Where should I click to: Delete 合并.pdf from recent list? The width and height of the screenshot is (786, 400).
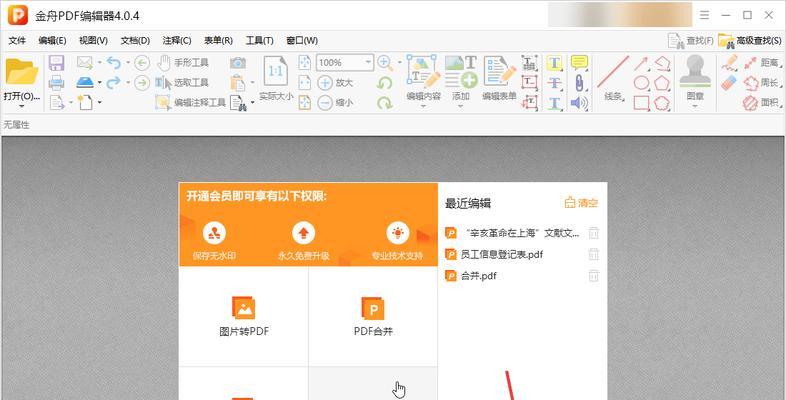point(594,276)
